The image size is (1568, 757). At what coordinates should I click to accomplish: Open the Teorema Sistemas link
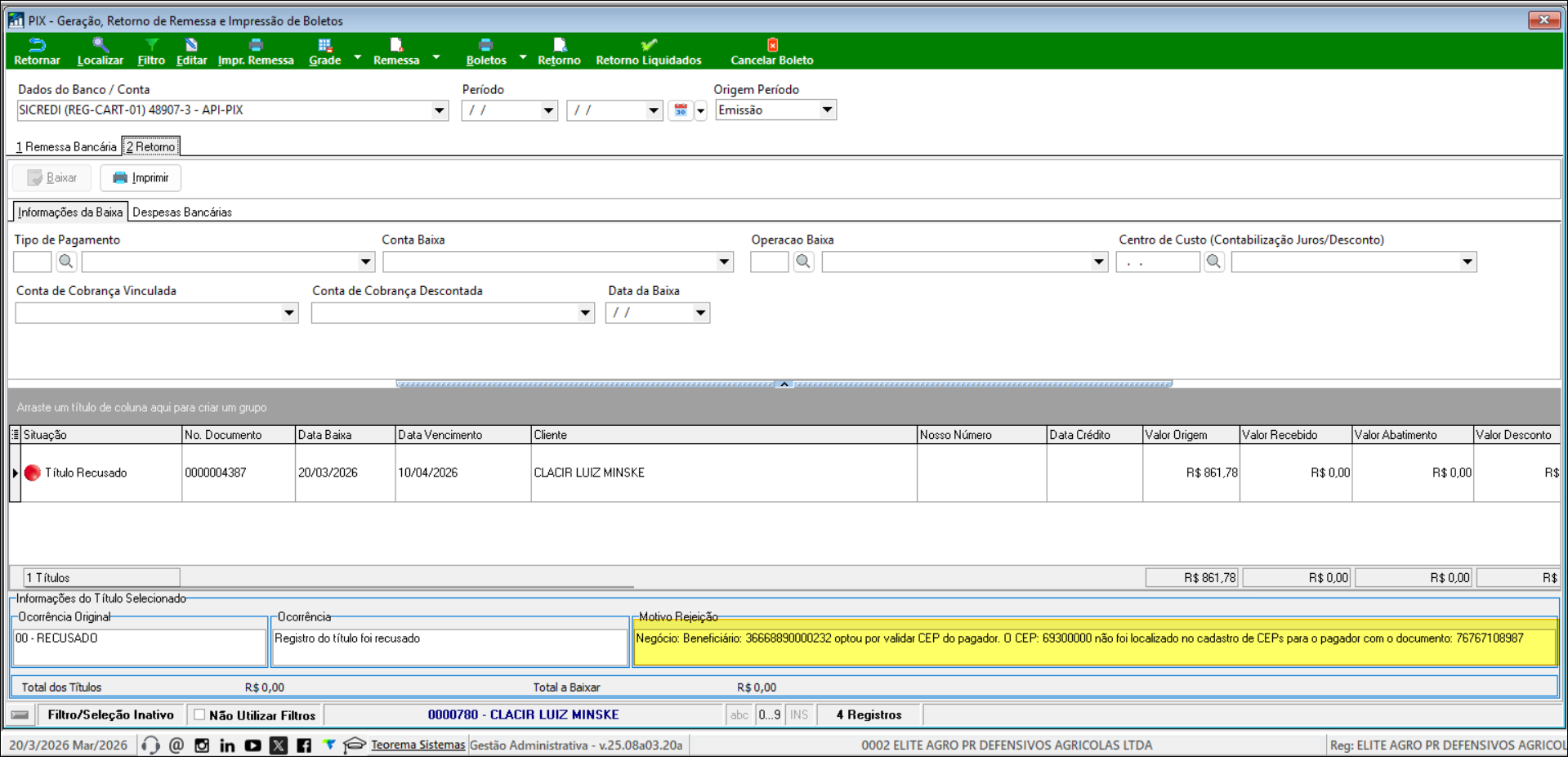point(418,746)
